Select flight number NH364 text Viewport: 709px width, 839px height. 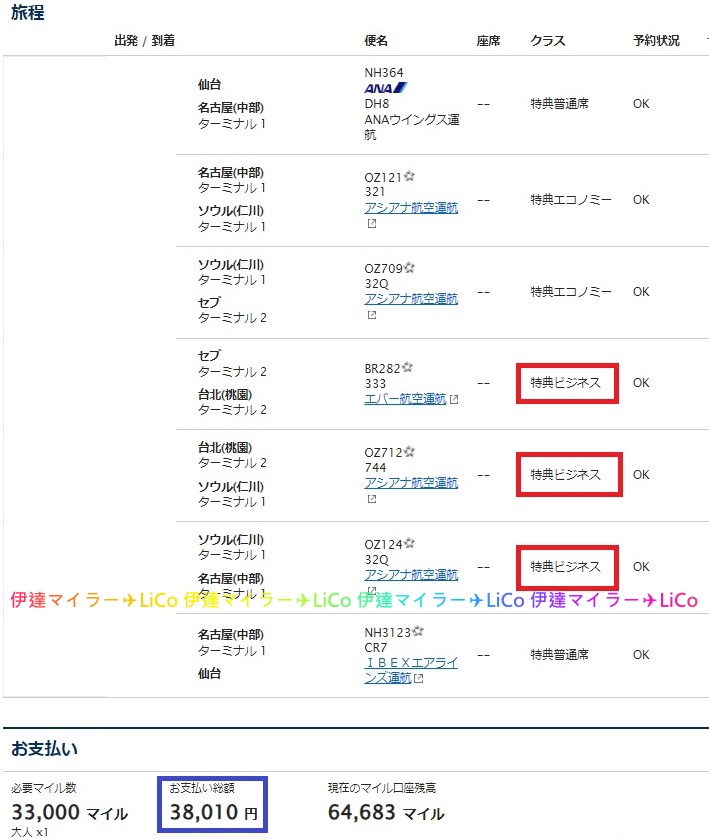(384, 73)
